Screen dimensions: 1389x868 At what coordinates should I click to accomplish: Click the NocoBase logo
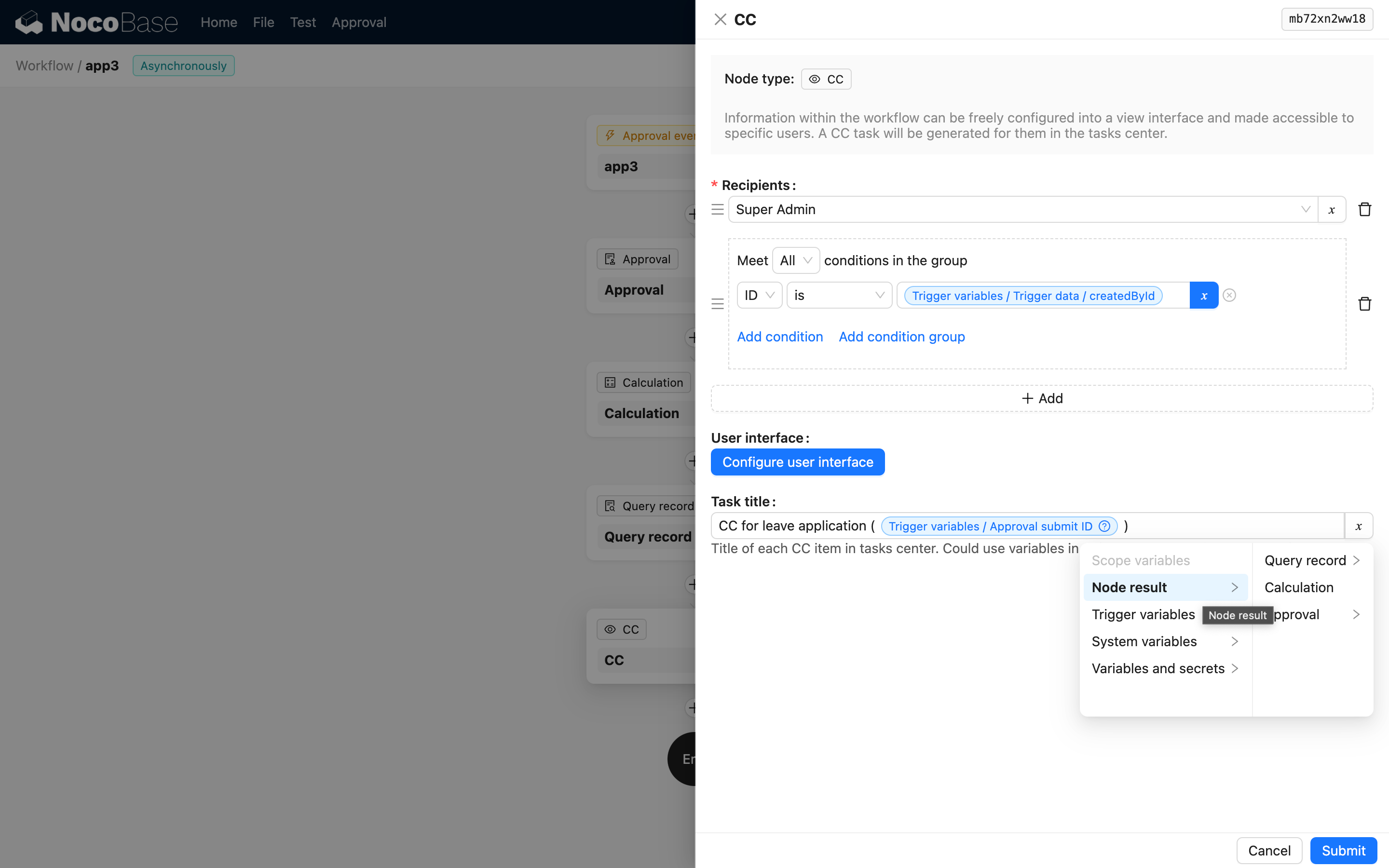(96, 22)
